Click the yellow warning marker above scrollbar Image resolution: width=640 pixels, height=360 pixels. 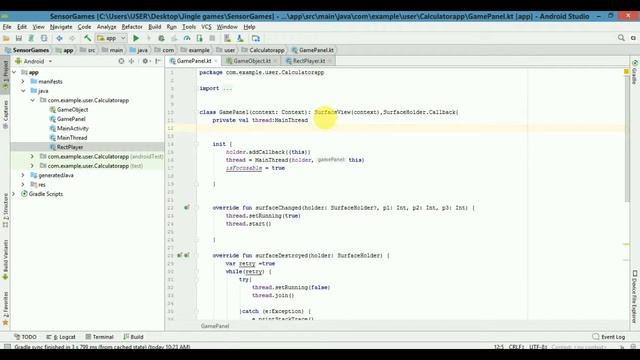(626, 71)
